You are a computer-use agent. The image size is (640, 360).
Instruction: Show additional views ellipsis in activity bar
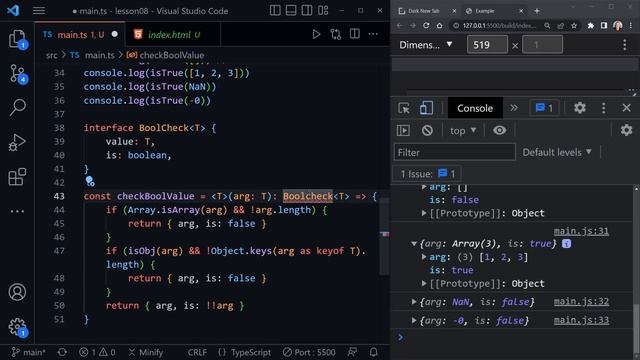tap(17, 211)
